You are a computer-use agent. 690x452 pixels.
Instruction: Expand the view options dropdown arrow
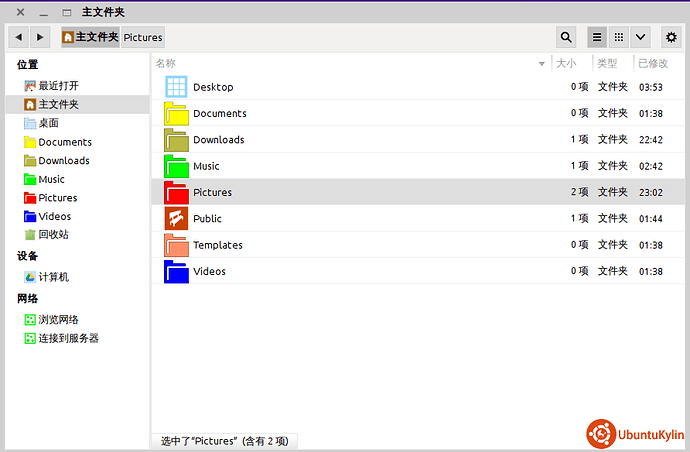[x=641, y=37]
